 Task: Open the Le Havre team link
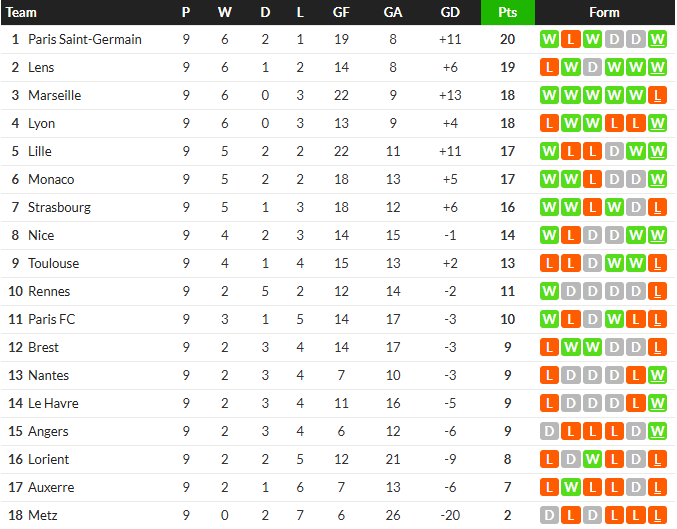(53, 403)
